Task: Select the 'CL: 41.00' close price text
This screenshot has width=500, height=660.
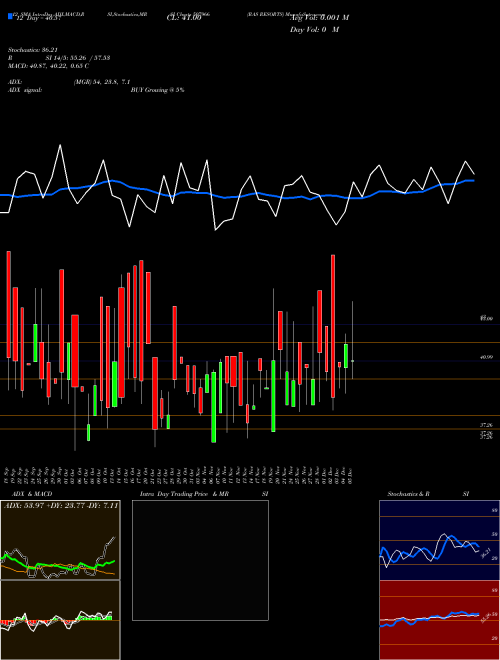Action: pos(184,18)
